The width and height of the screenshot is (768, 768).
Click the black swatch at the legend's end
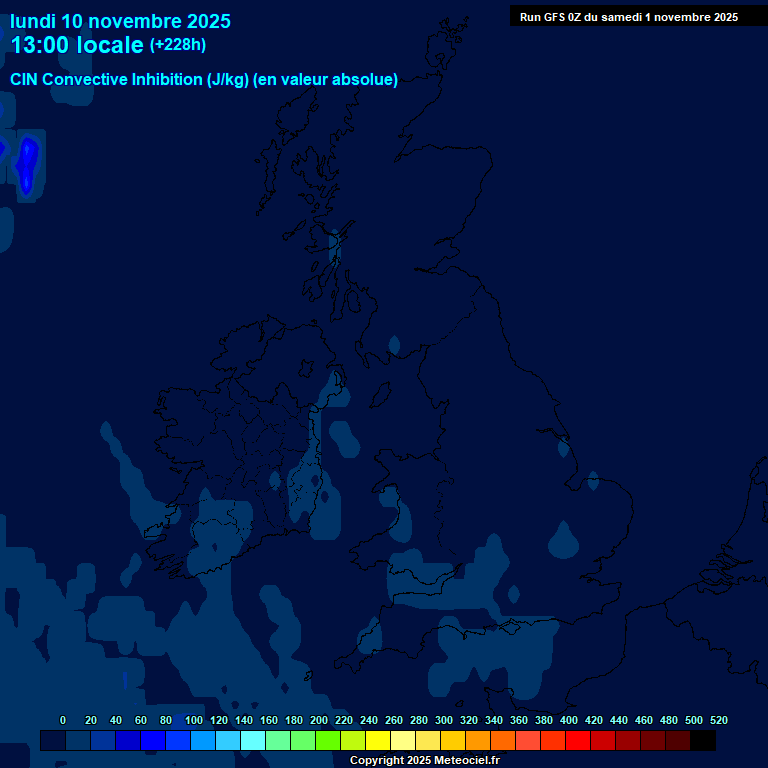tap(703, 741)
